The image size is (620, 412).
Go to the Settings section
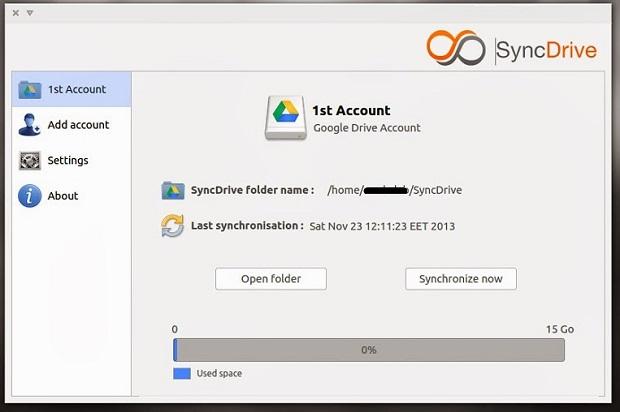(72, 160)
